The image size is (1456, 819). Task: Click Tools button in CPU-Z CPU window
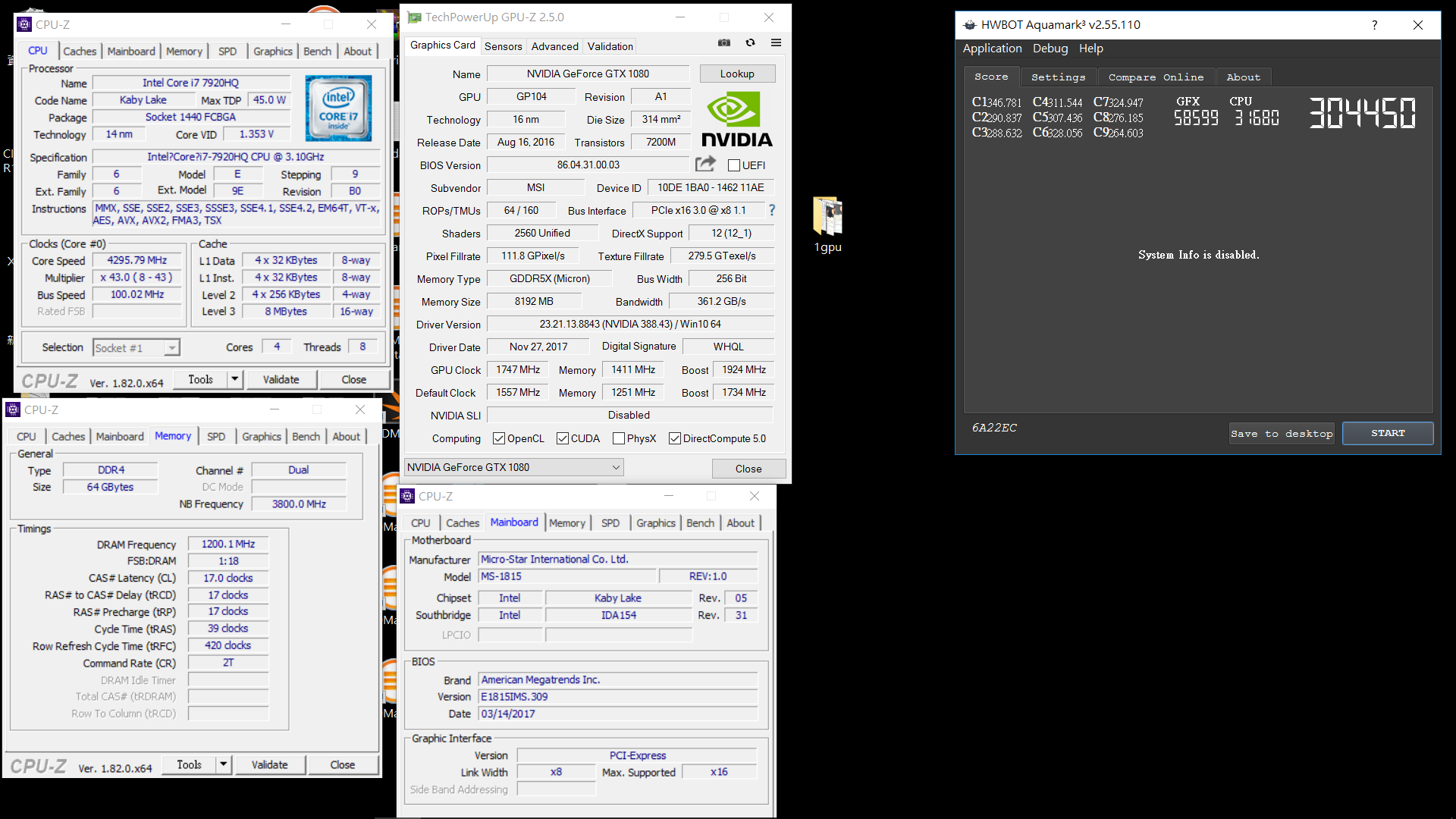[x=200, y=379]
